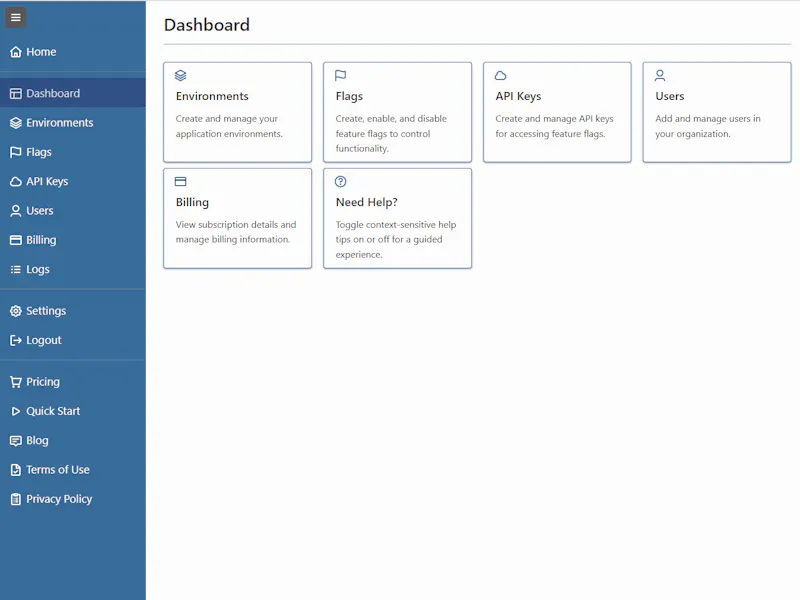Screen dimensions: 800x600
Task: Click the layers icon on Environments card
Action: click(x=181, y=76)
